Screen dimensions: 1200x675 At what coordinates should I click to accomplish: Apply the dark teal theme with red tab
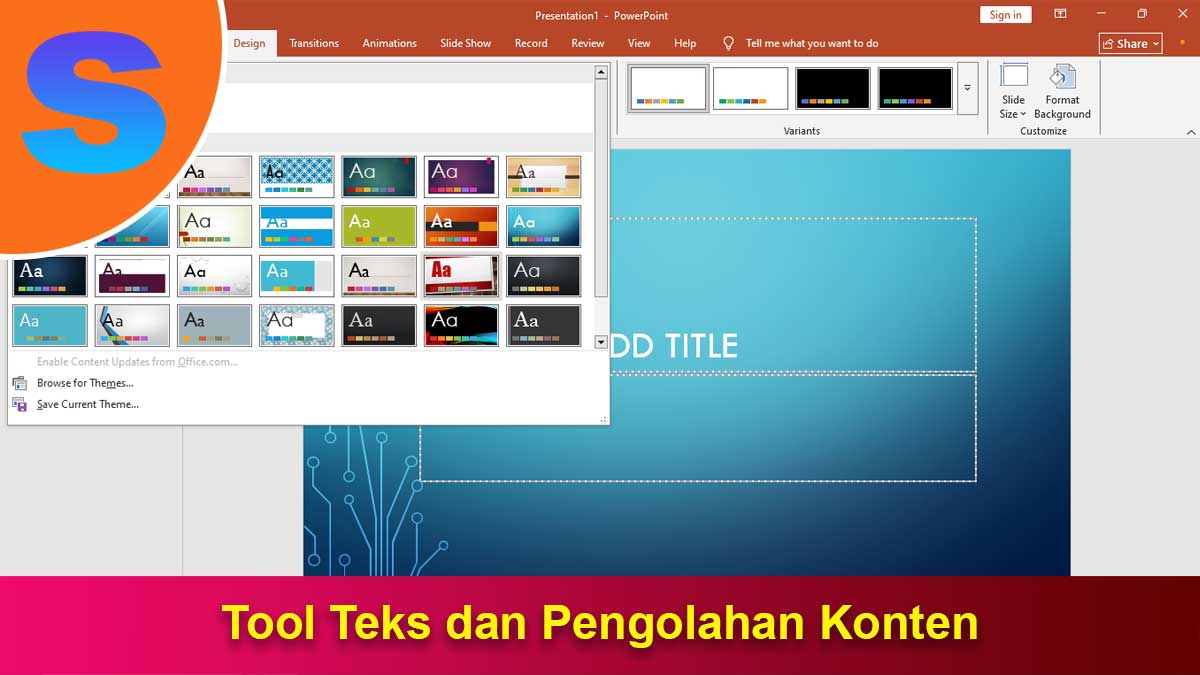point(379,176)
